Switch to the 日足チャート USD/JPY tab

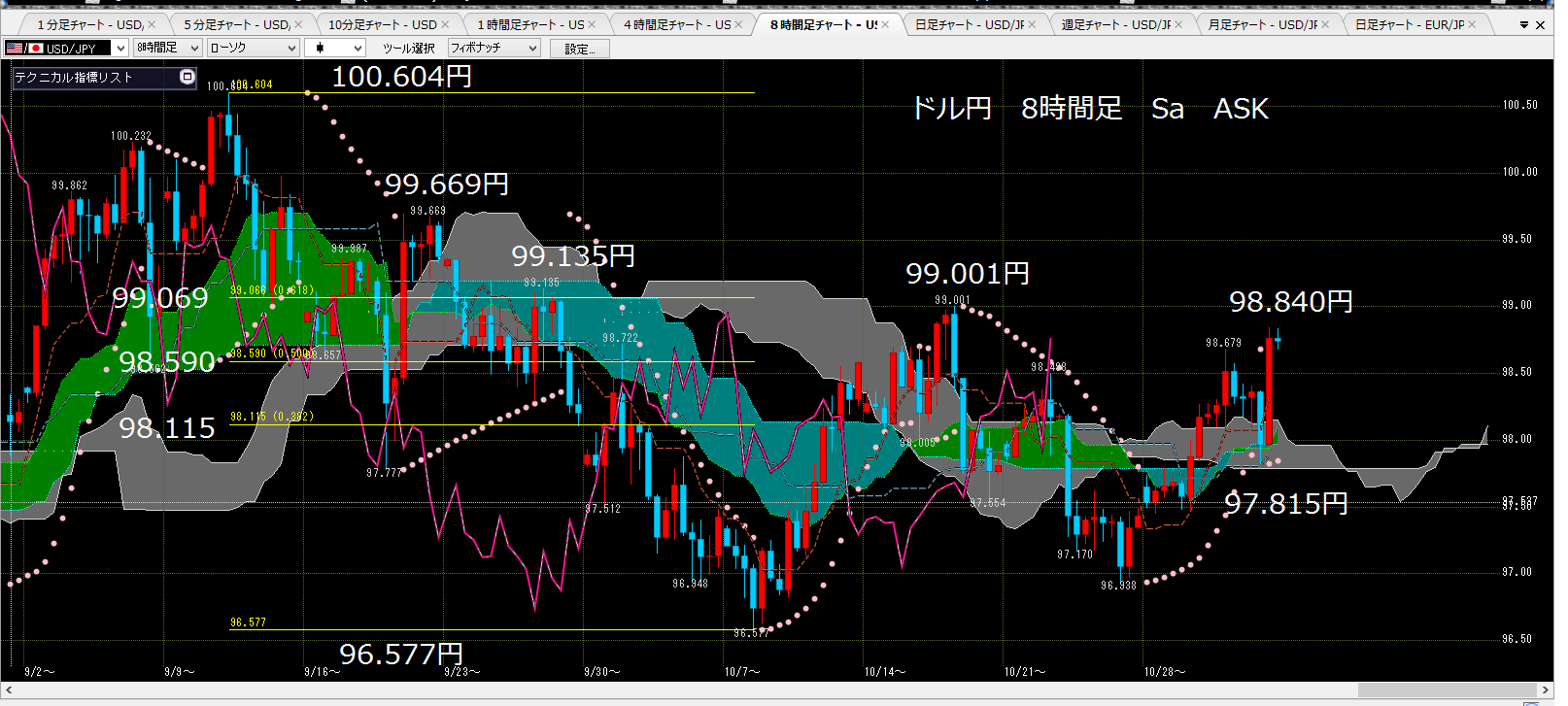pos(970,25)
